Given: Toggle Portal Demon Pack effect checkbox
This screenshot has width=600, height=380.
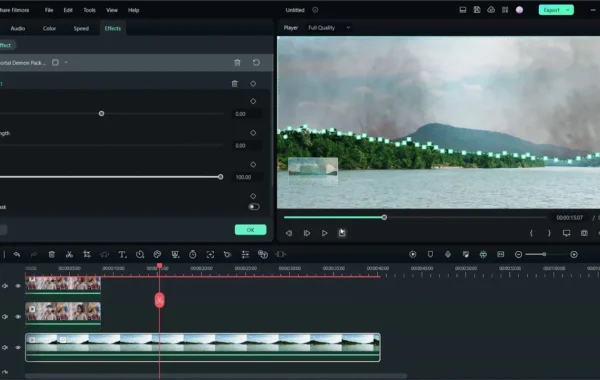Looking at the screenshot, I should 55,62.
